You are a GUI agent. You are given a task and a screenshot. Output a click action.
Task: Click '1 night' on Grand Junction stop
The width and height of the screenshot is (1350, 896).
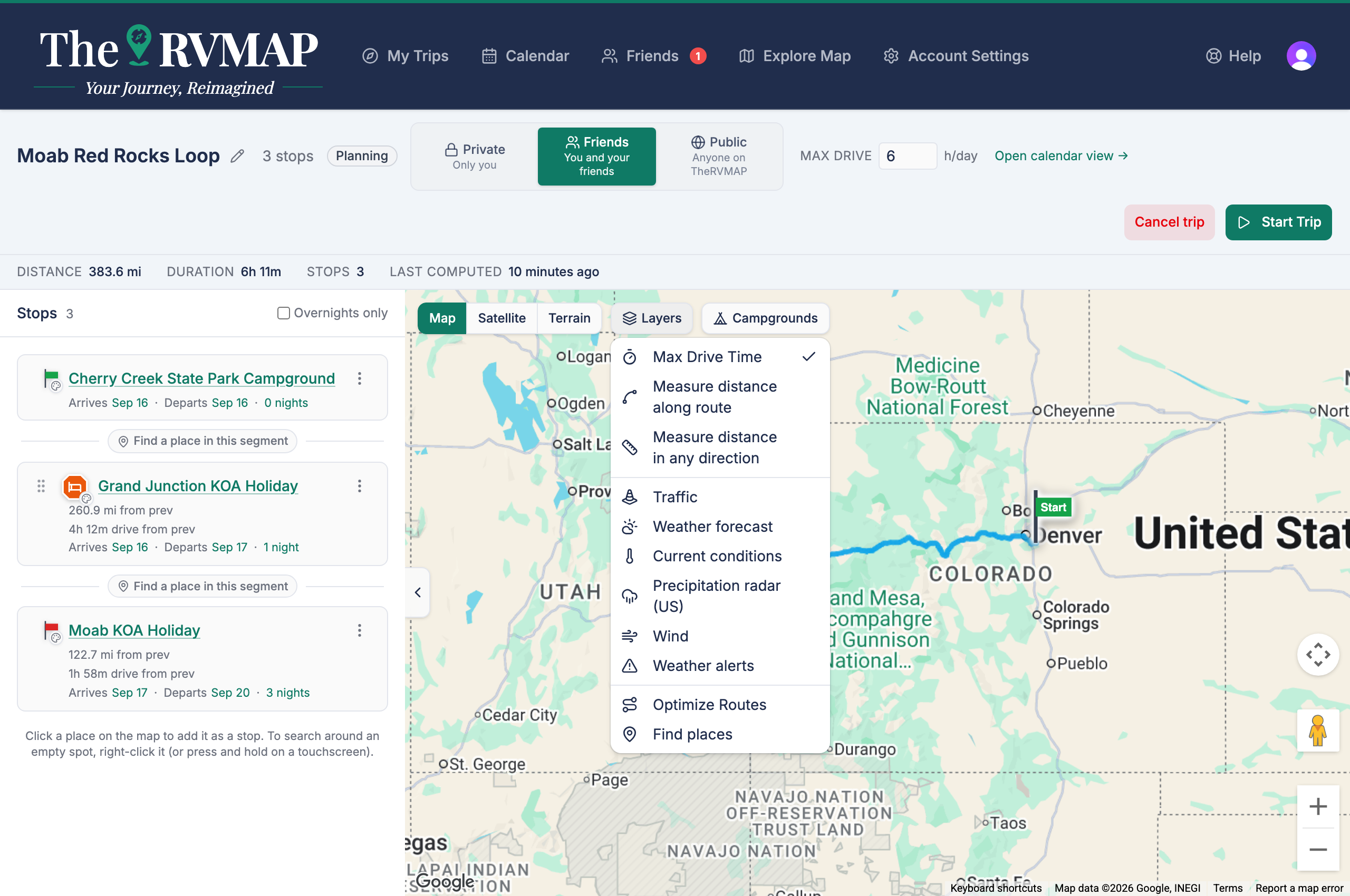pyautogui.click(x=281, y=548)
